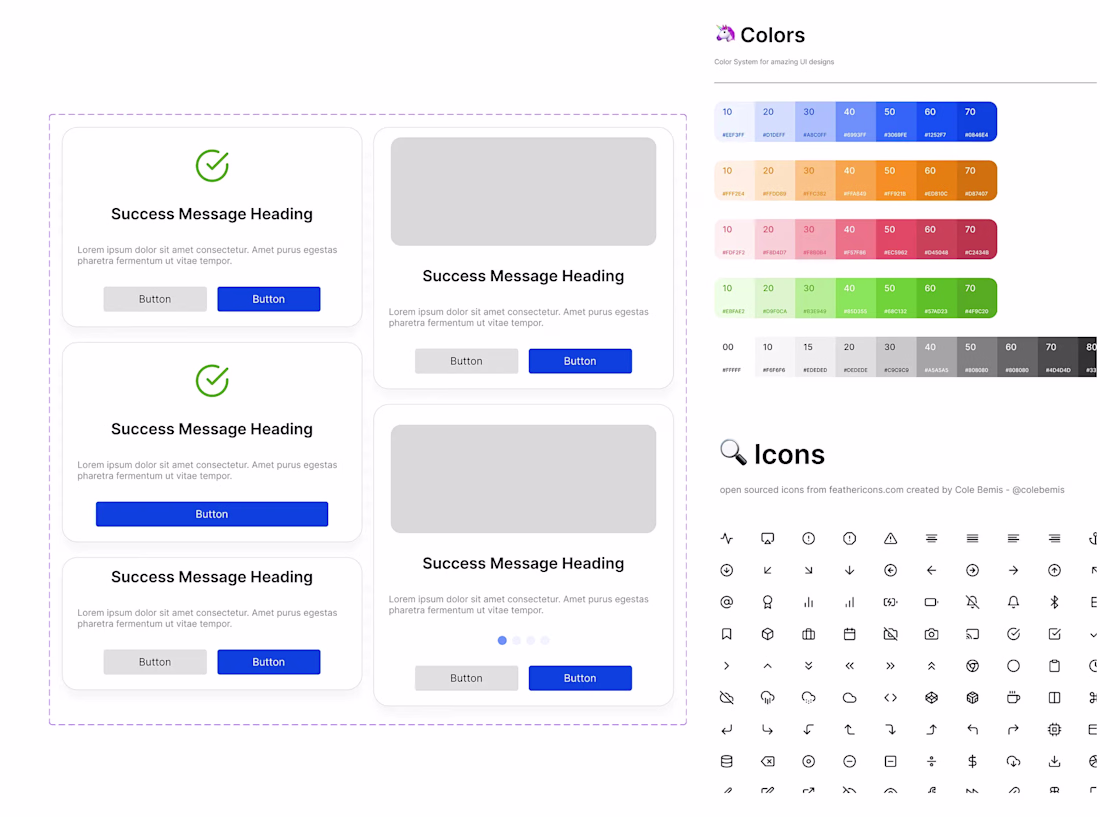Click blue Button in the icon-less card
The width and height of the screenshot is (1100, 817).
pos(269,662)
